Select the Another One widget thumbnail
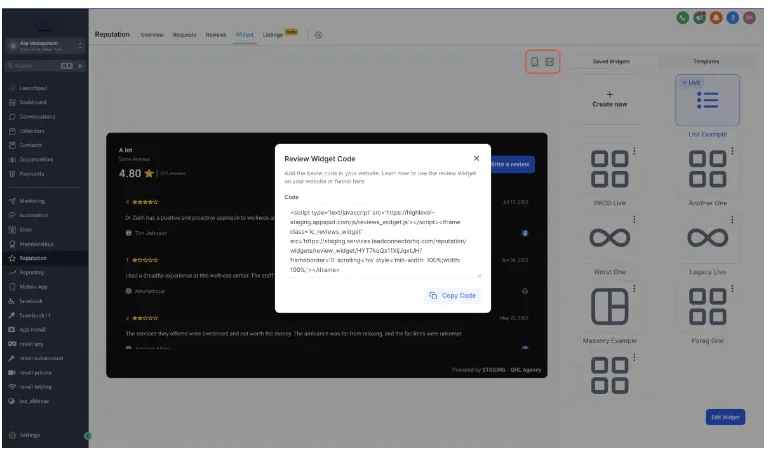This screenshot has width=769, height=454. (x=707, y=169)
